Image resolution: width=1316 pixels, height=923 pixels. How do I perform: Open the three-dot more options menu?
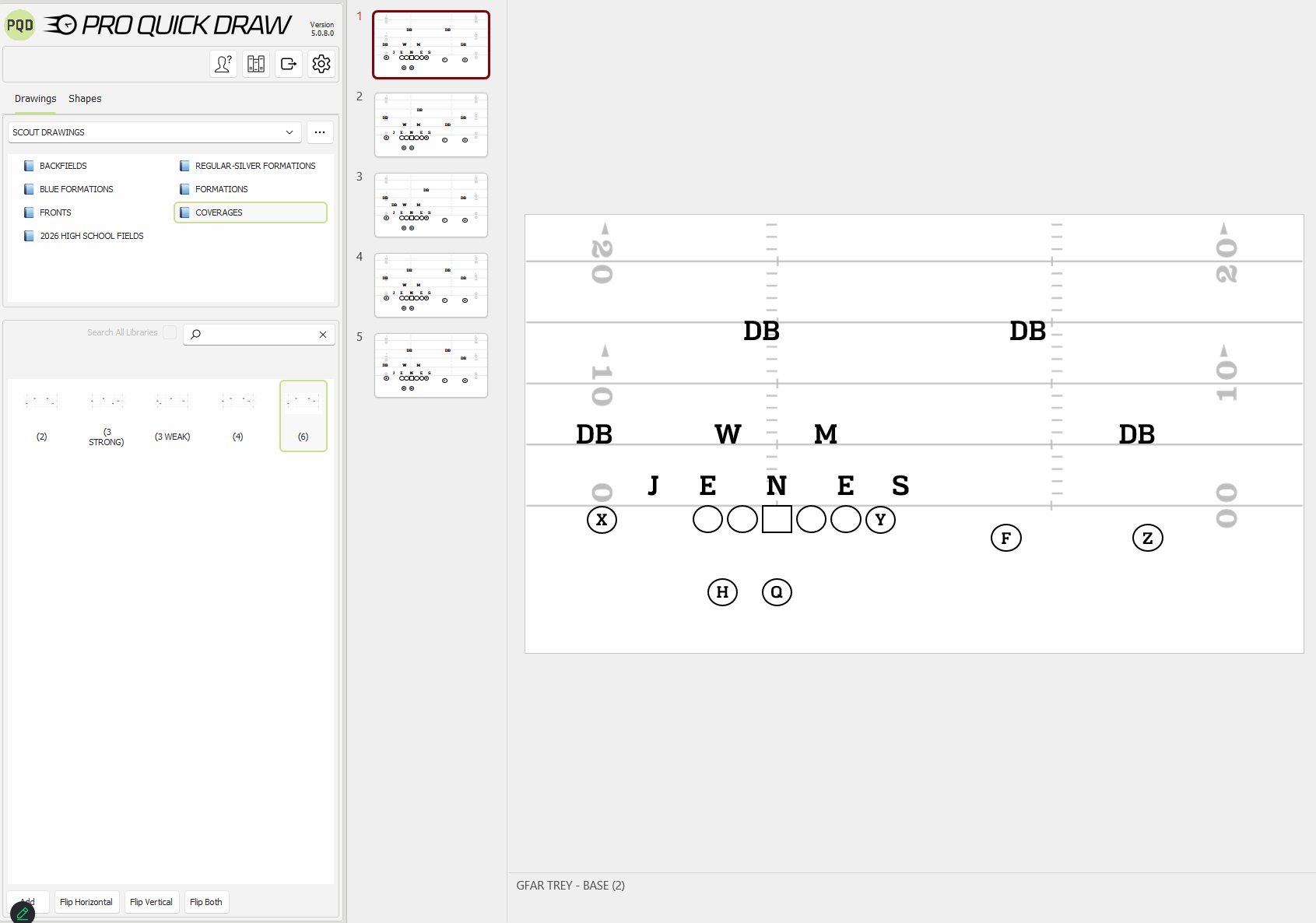pyautogui.click(x=320, y=132)
